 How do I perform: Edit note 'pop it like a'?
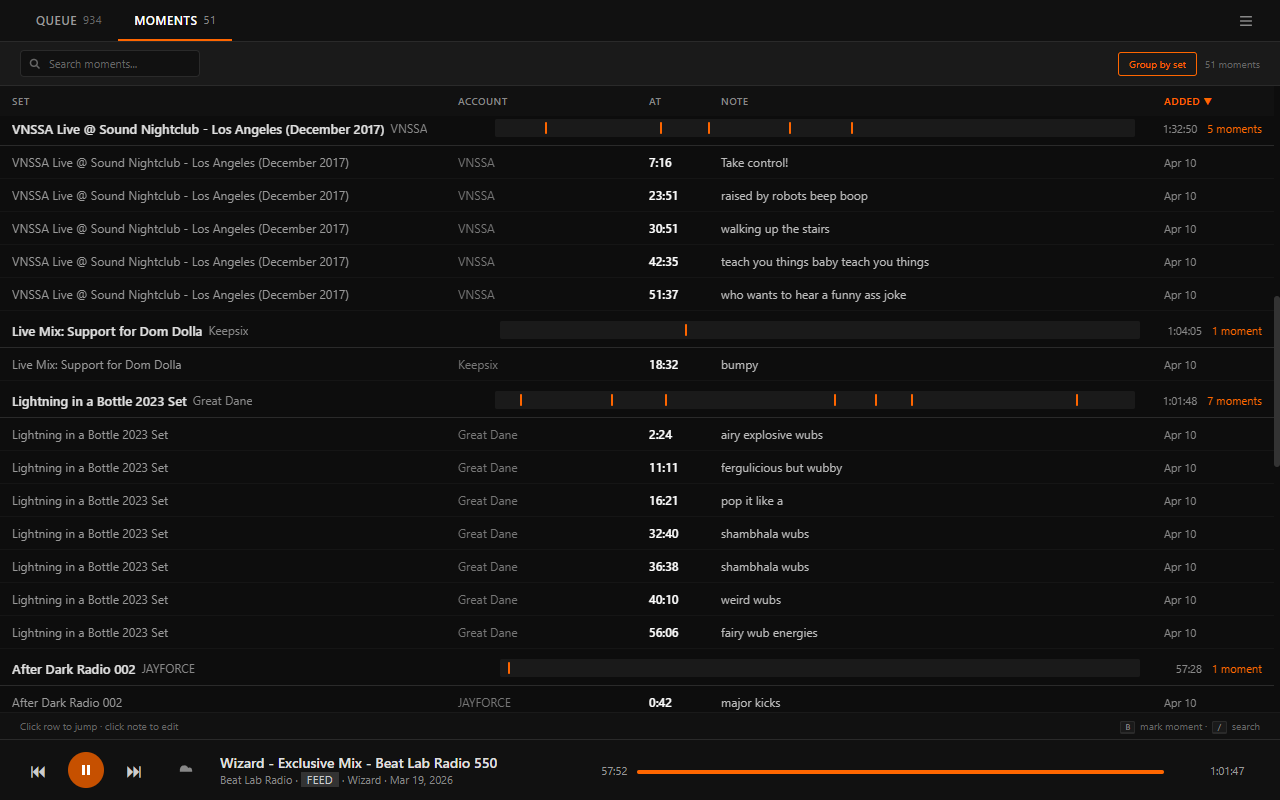coord(752,501)
